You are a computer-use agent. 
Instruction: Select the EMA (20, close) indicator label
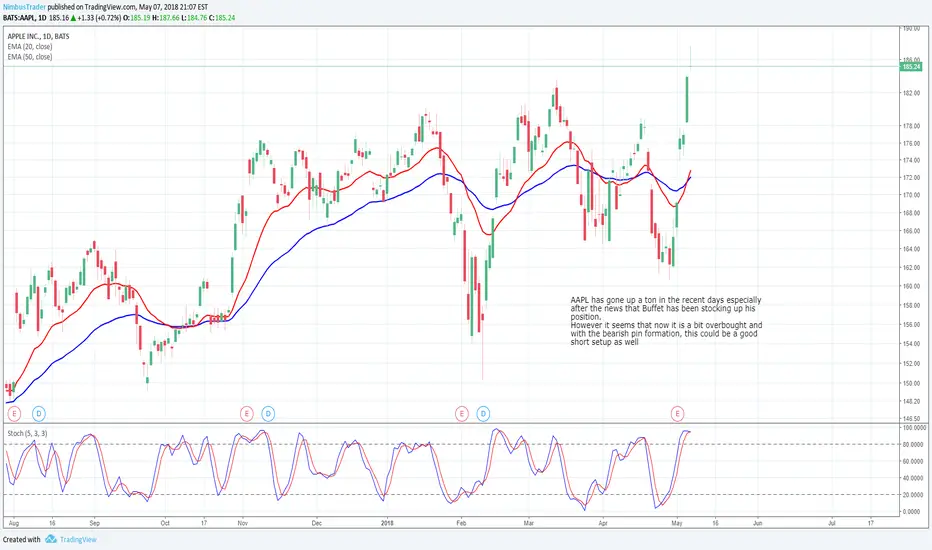click(x=30, y=46)
